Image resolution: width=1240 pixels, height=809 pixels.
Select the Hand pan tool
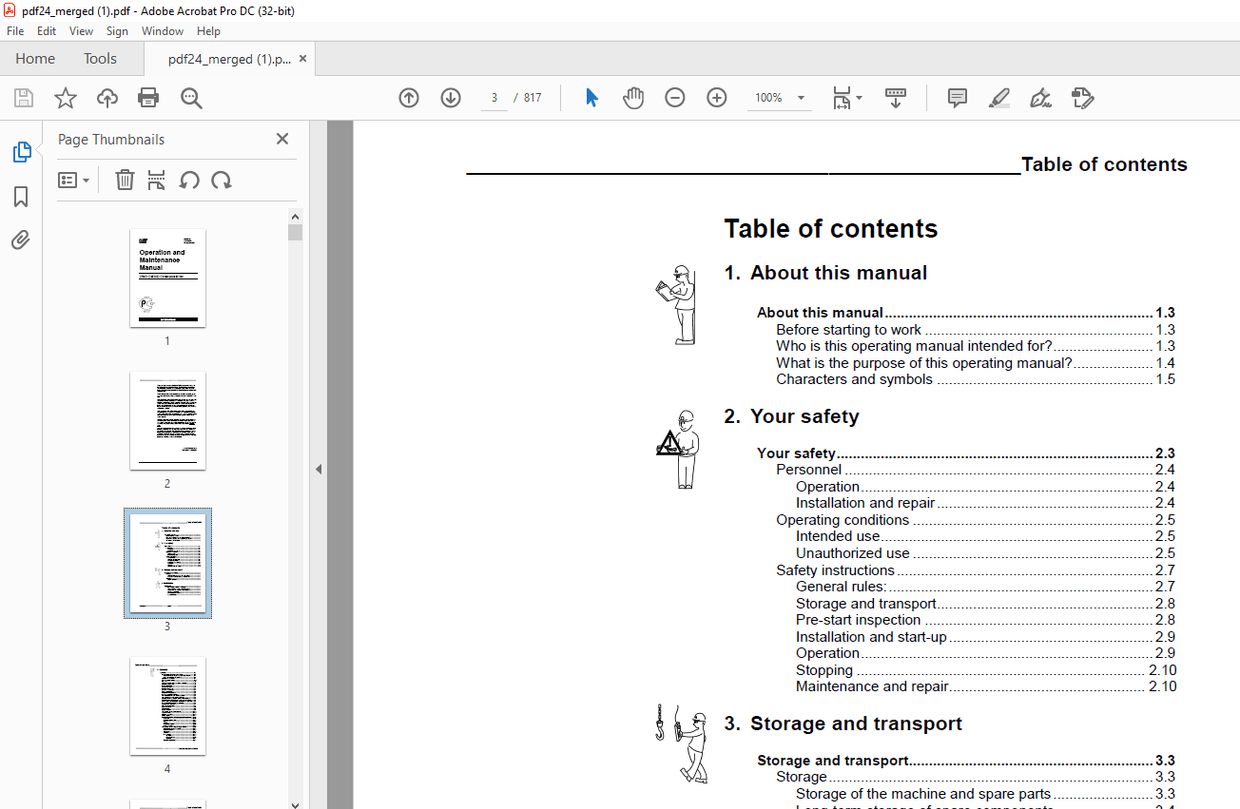click(x=633, y=98)
